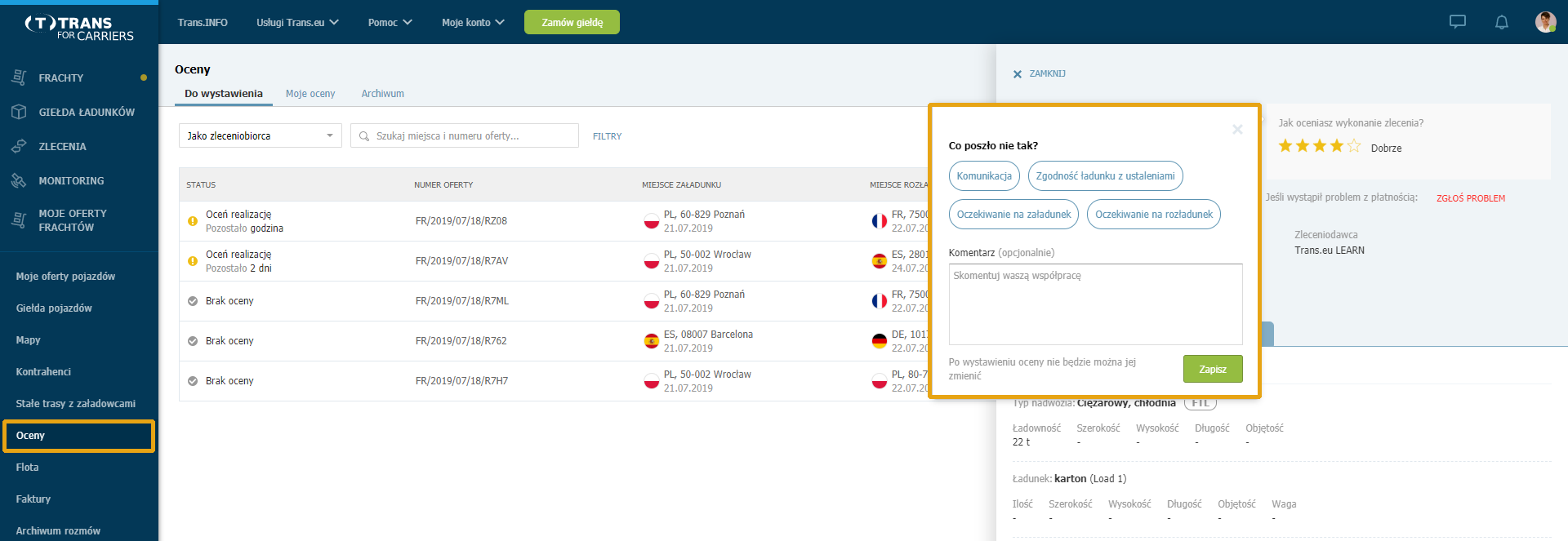Open Mapy in the sidebar
This screenshot has width=1568, height=541.
point(28,340)
